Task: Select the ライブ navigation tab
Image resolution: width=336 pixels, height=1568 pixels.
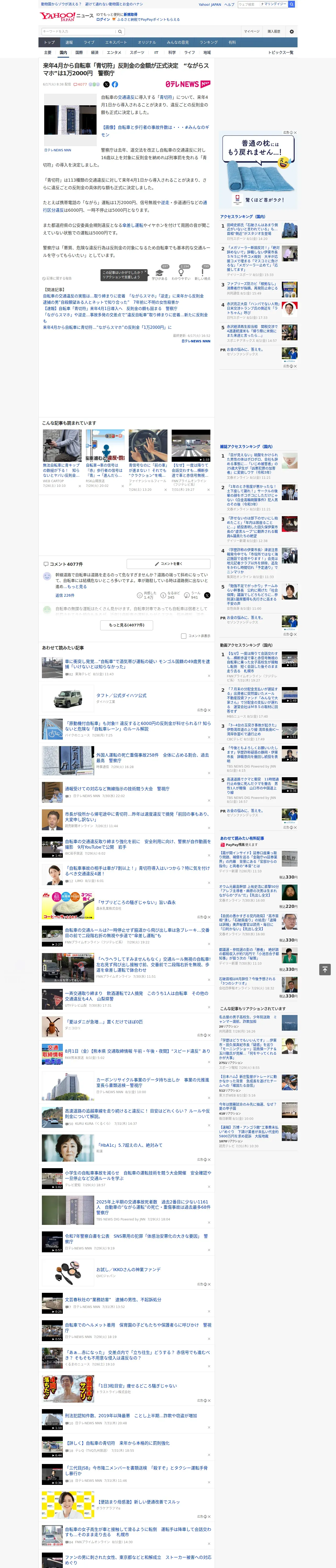Action: point(89,43)
